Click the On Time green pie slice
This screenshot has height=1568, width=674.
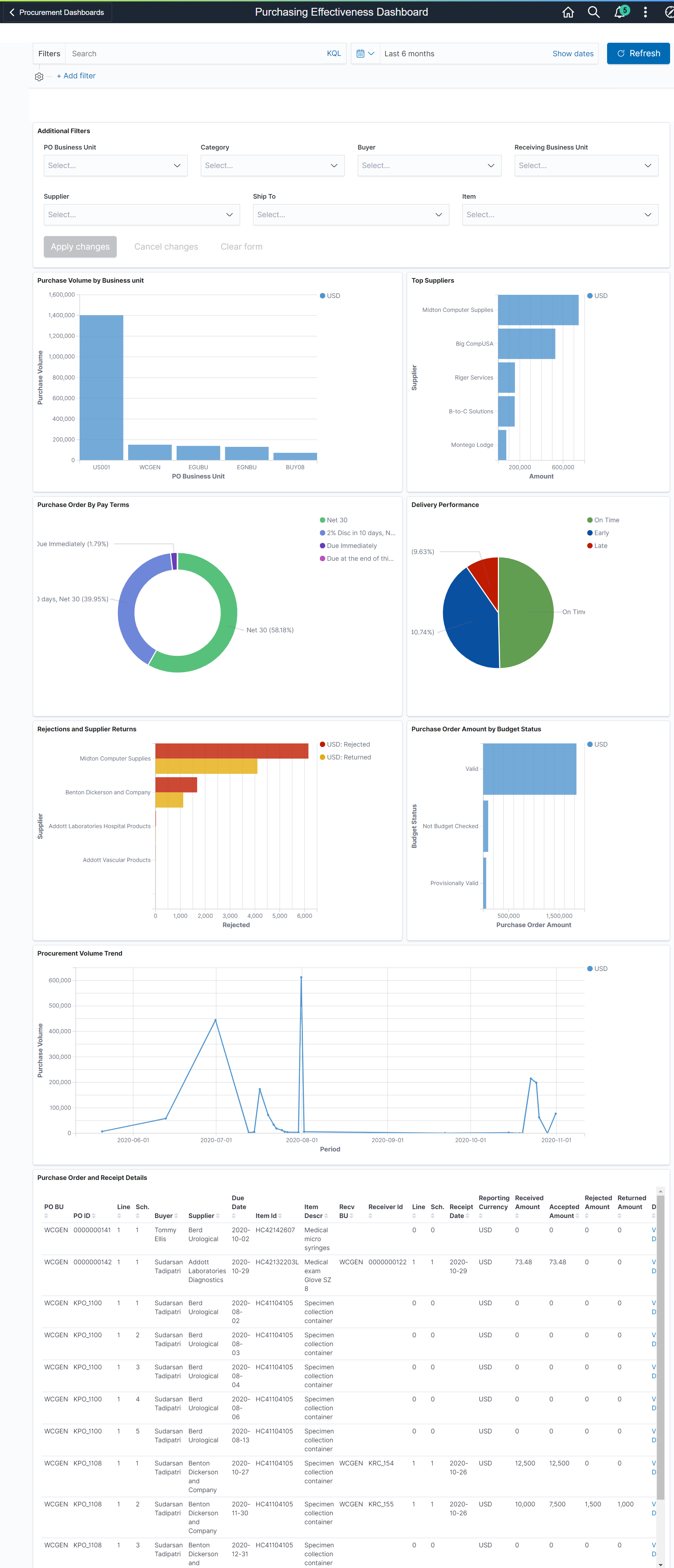pos(526,612)
